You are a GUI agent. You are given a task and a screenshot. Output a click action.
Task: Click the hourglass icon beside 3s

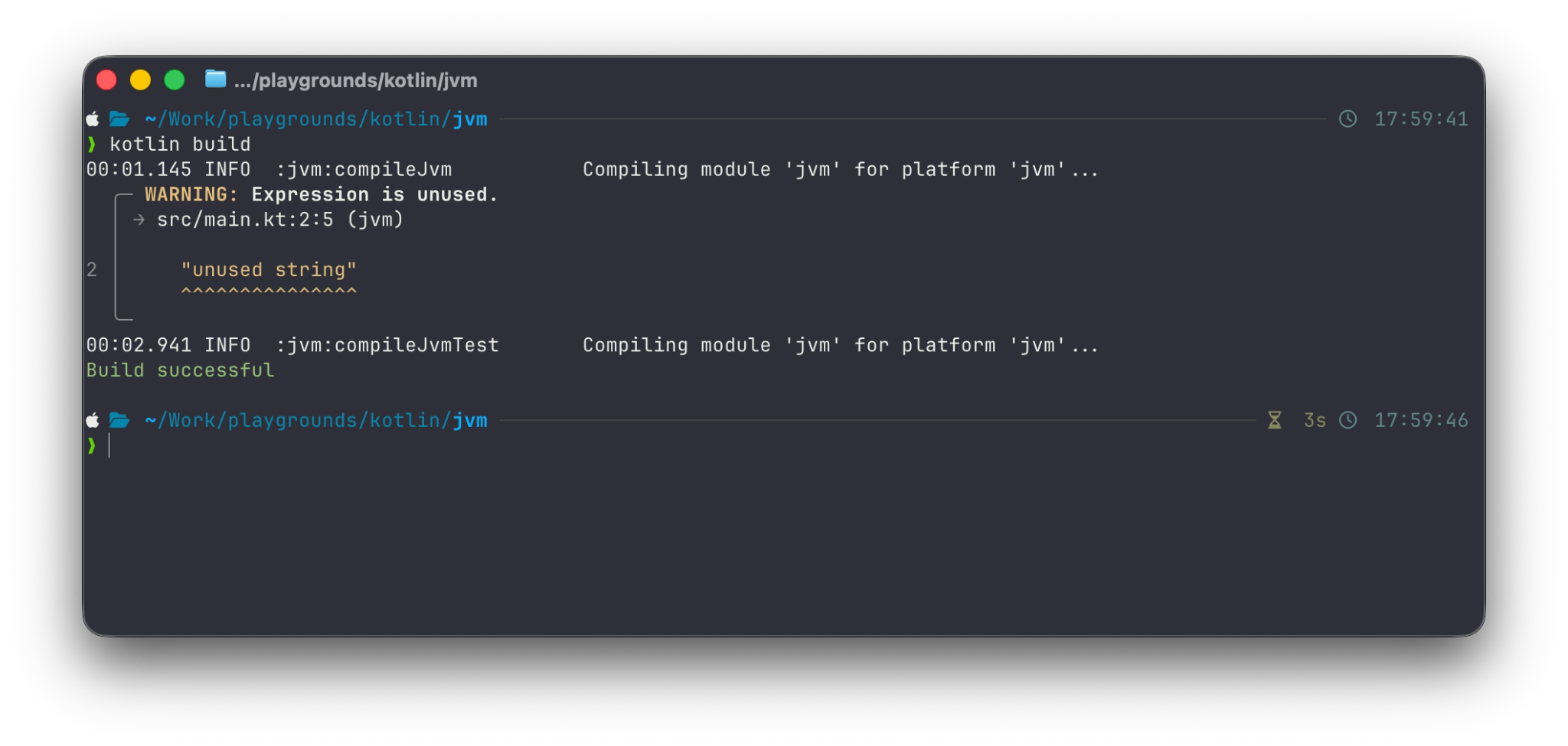coord(1275,420)
